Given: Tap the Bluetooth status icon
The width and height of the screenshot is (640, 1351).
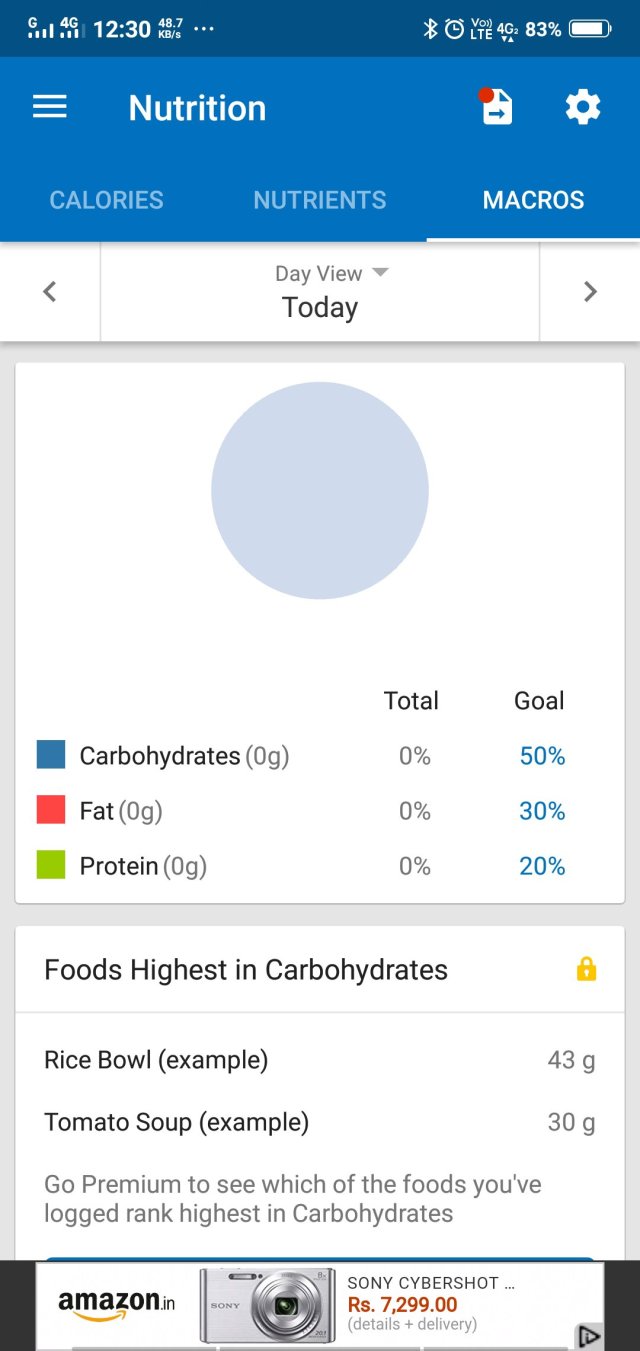Looking at the screenshot, I should pos(431,29).
